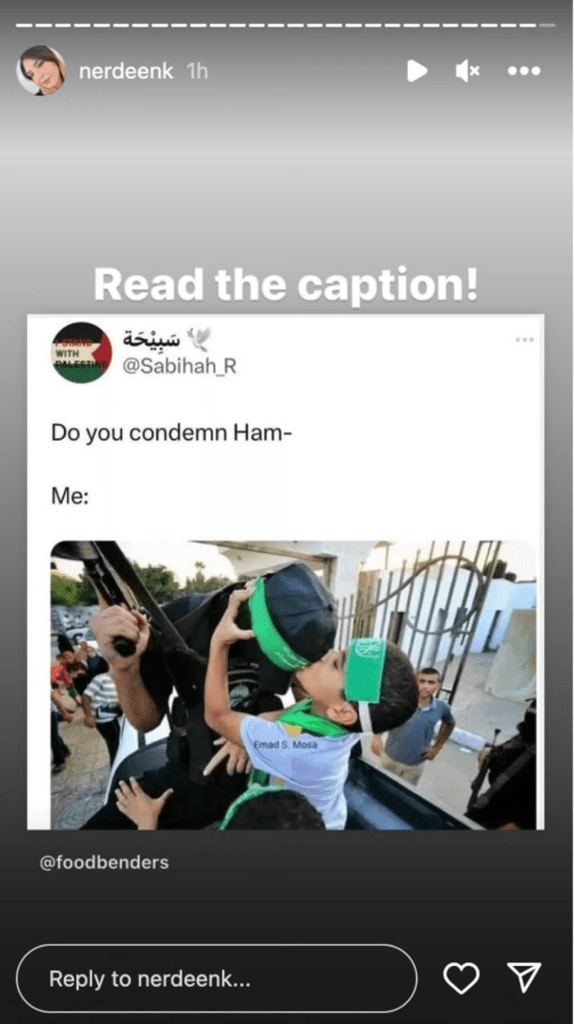Screen dimensions: 574x1024
Task: Open the @foodbenders mention
Action: (x=104, y=862)
